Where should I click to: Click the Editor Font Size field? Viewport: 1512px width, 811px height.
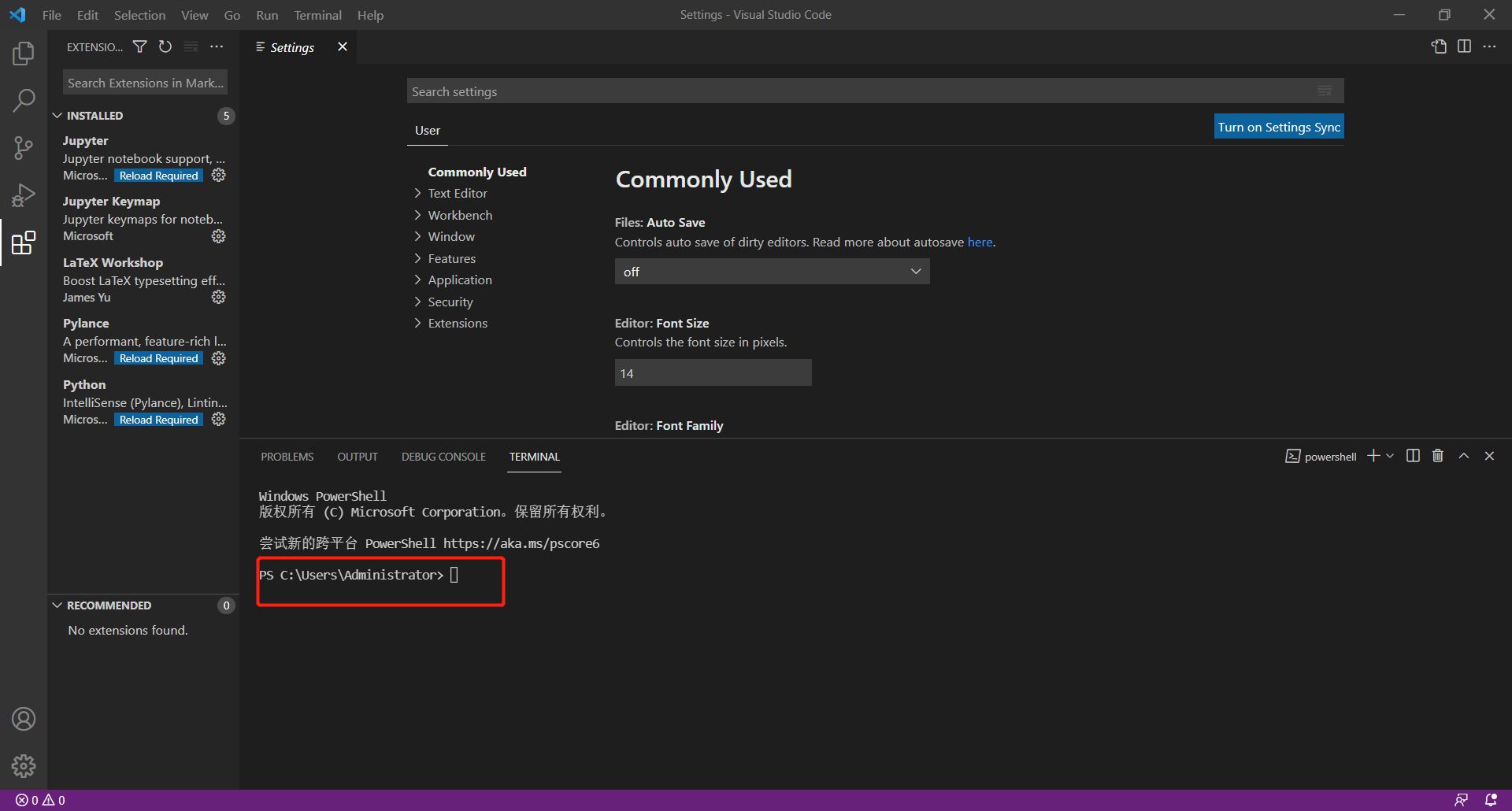(713, 373)
